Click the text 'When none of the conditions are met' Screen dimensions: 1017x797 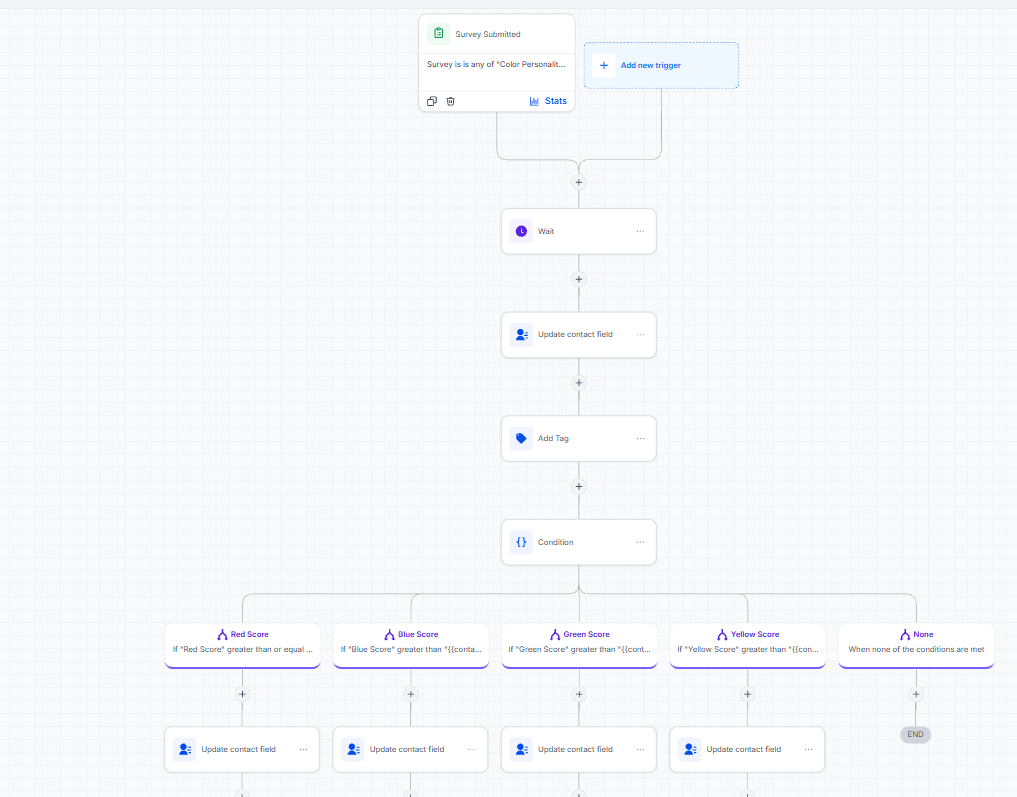point(916,649)
